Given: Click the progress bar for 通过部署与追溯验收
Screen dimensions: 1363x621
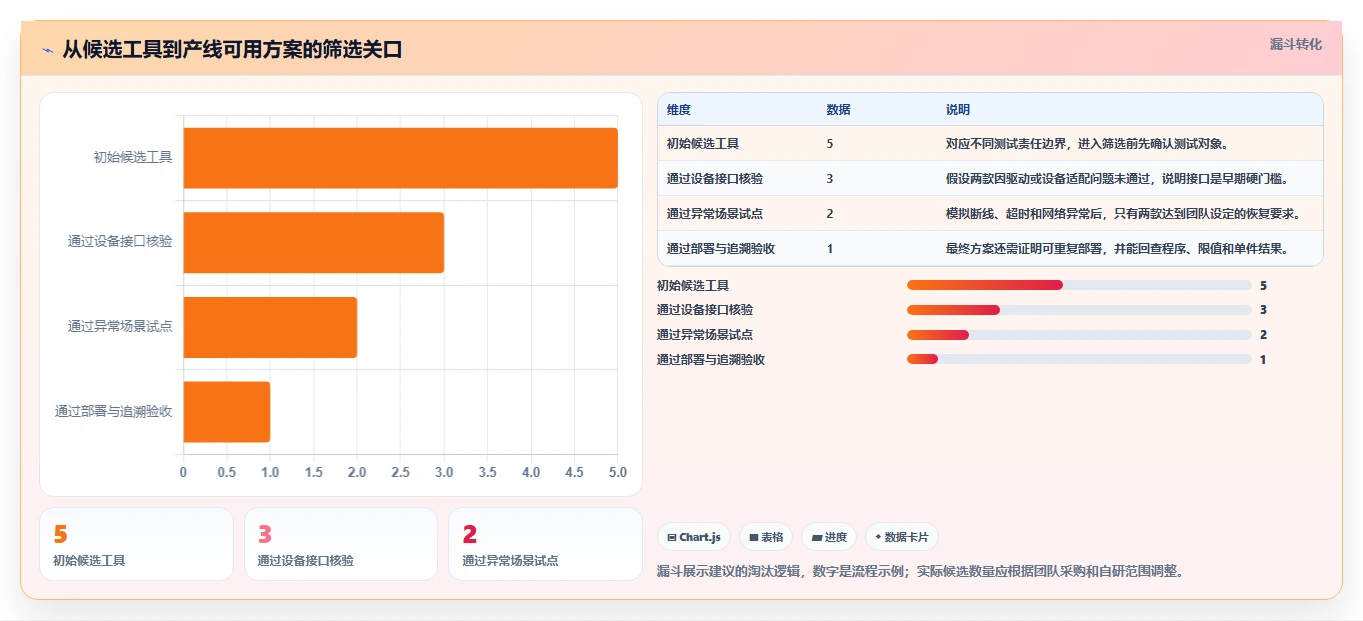Looking at the screenshot, I should click(1079, 359).
